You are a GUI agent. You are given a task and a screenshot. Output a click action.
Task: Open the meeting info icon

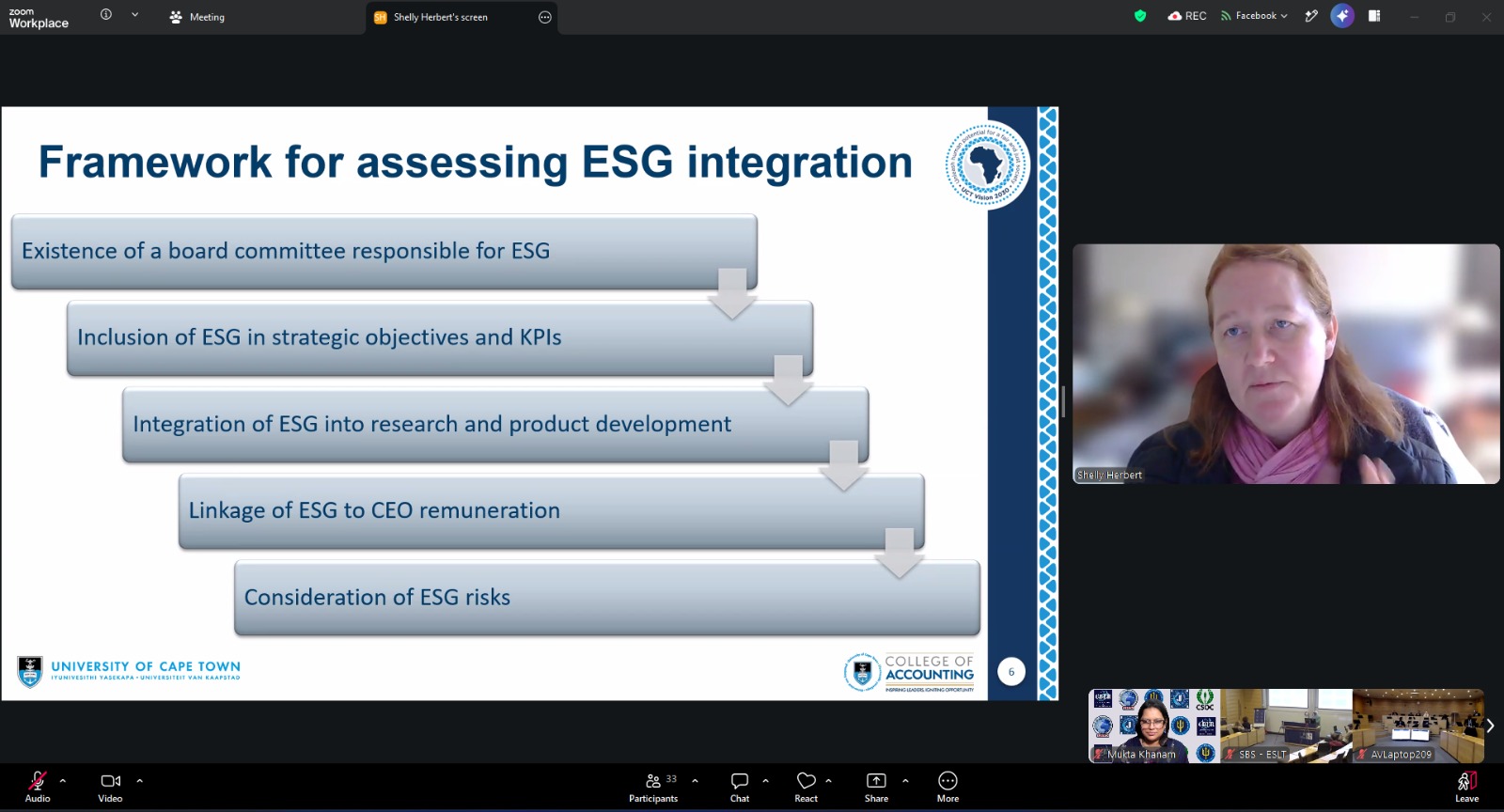click(106, 15)
